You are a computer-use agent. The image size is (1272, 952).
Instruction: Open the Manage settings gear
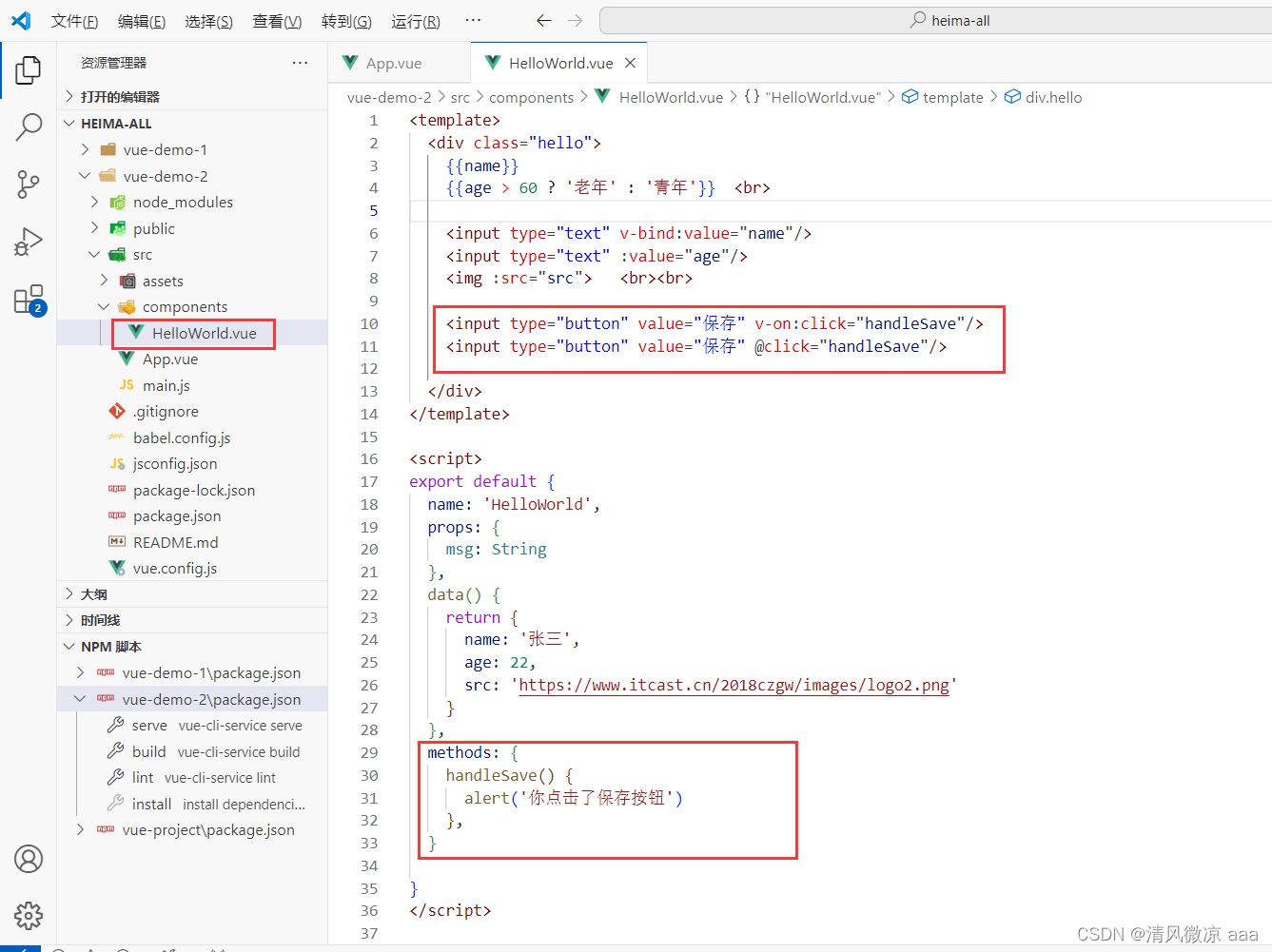(29, 916)
